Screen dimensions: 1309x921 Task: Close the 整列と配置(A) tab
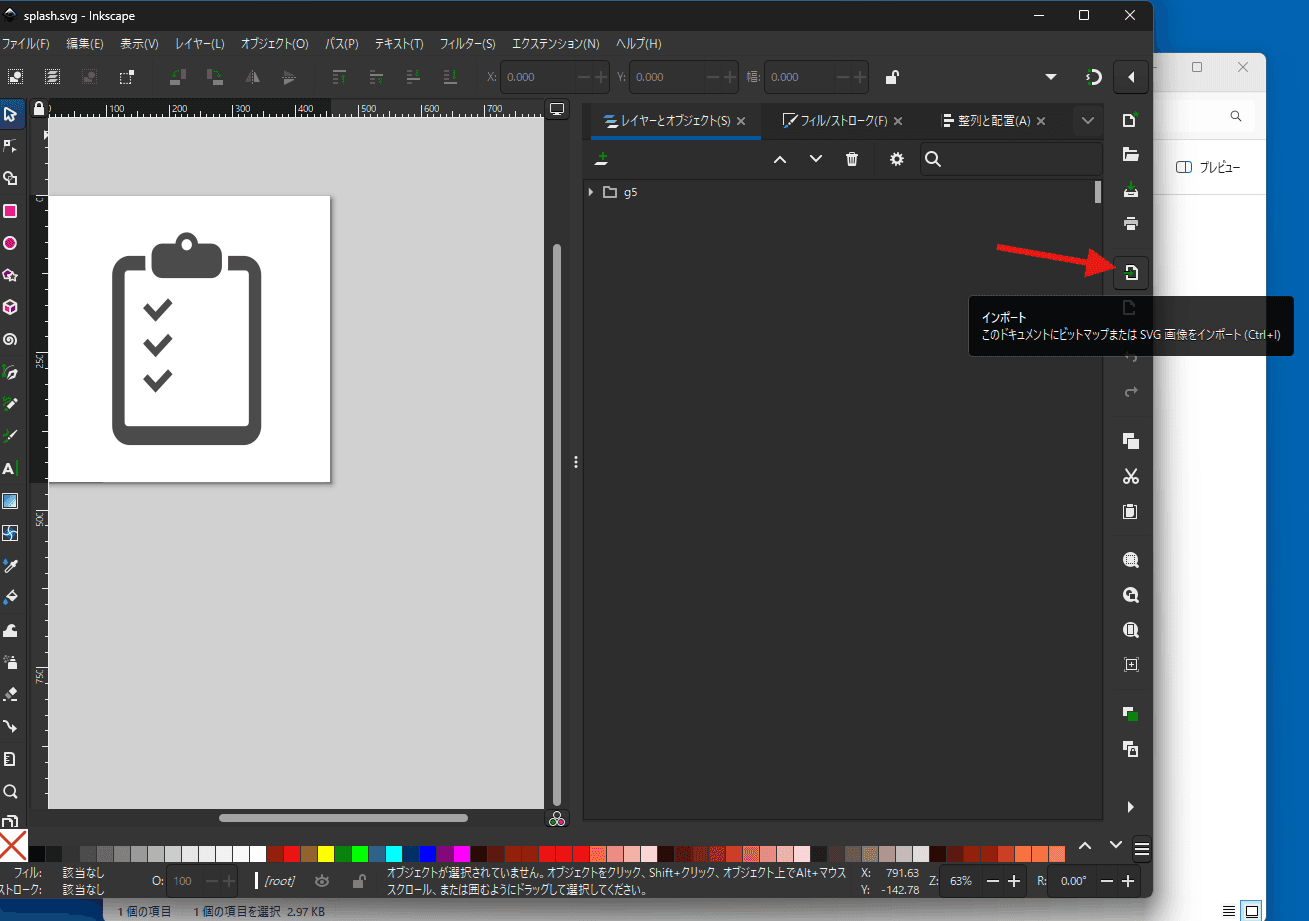point(1041,121)
